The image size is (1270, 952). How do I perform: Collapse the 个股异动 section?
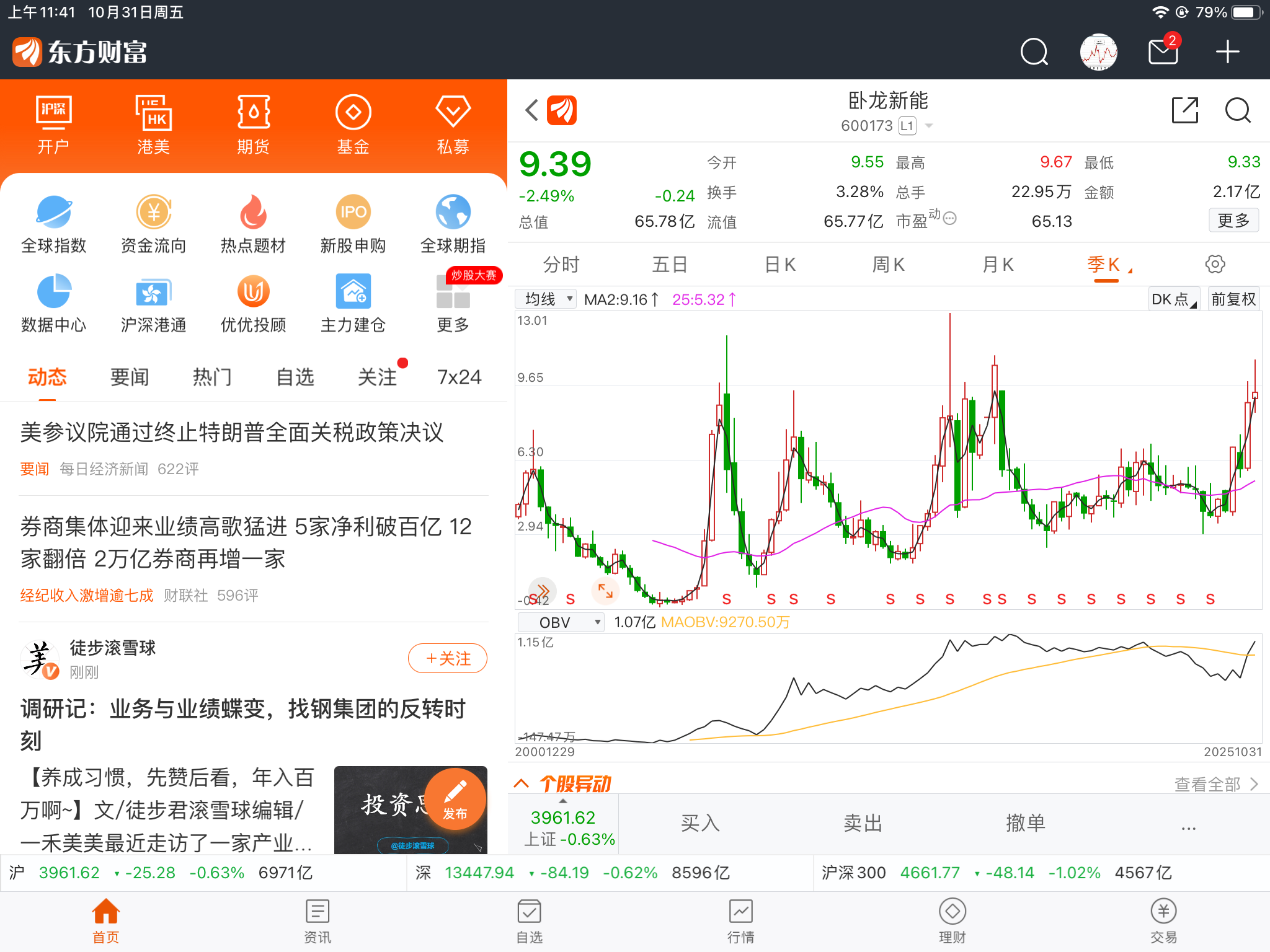pyautogui.click(x=522, y=783)
